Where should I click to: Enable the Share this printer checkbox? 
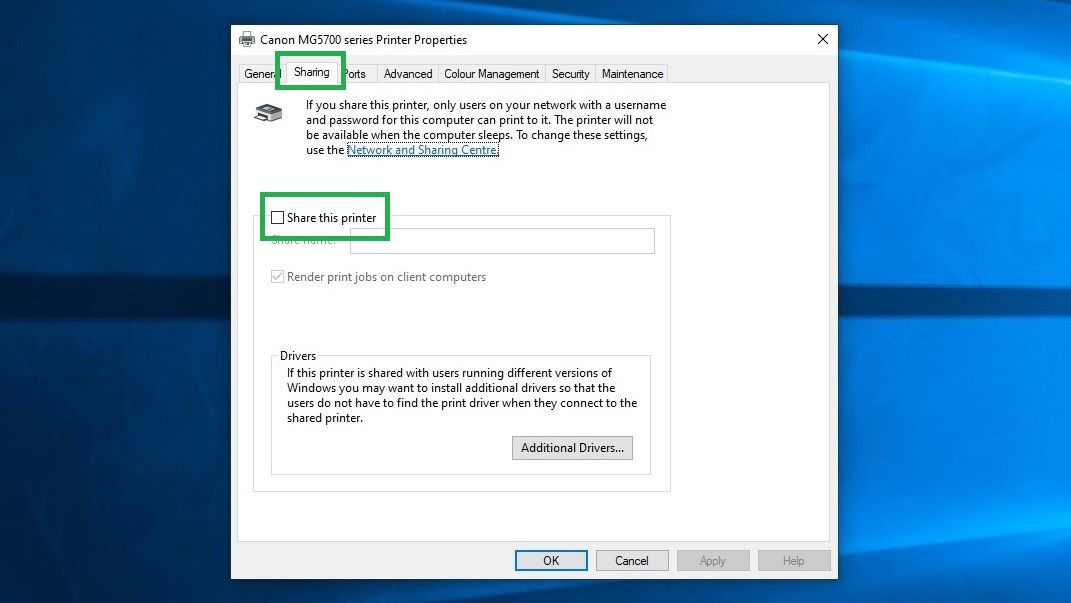pos(278,217)
